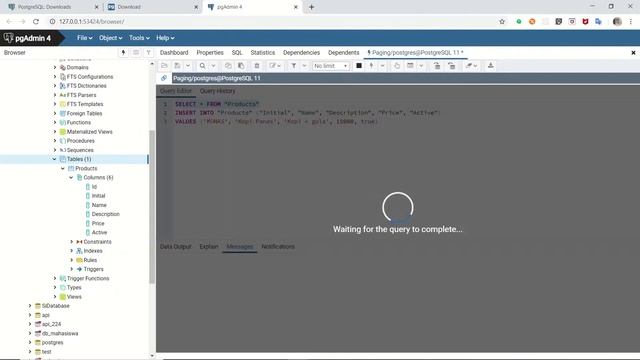Switch to the Dashboard tab
The image size is (640, 360).
tap(174, 53)
